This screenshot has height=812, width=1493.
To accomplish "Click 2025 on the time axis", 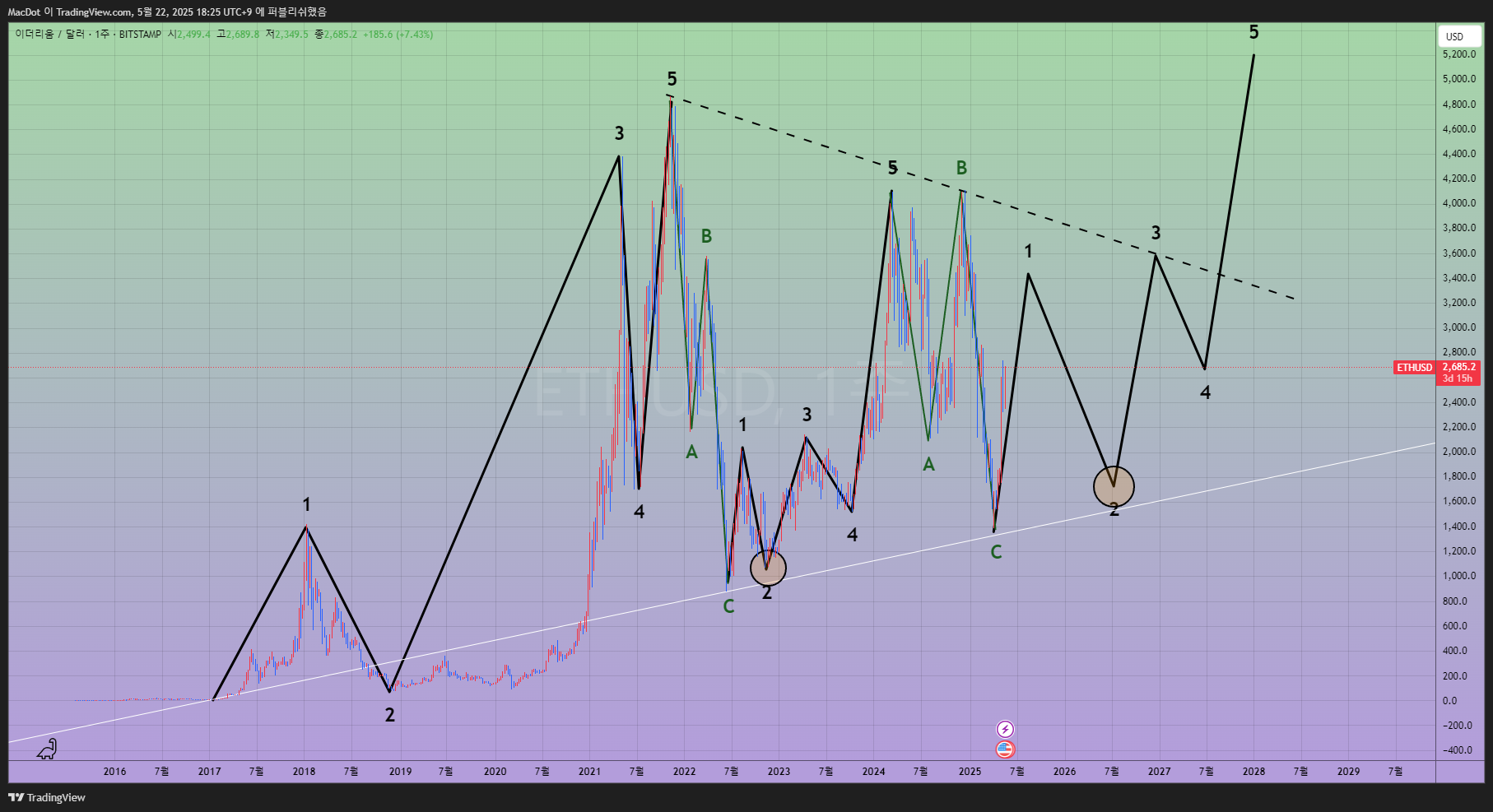I will click(970, 772).
